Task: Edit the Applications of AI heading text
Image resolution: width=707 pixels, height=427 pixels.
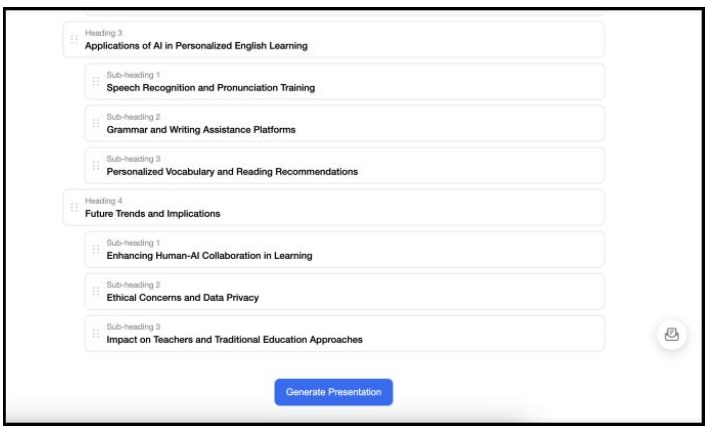Action: [x=196, y=46]
